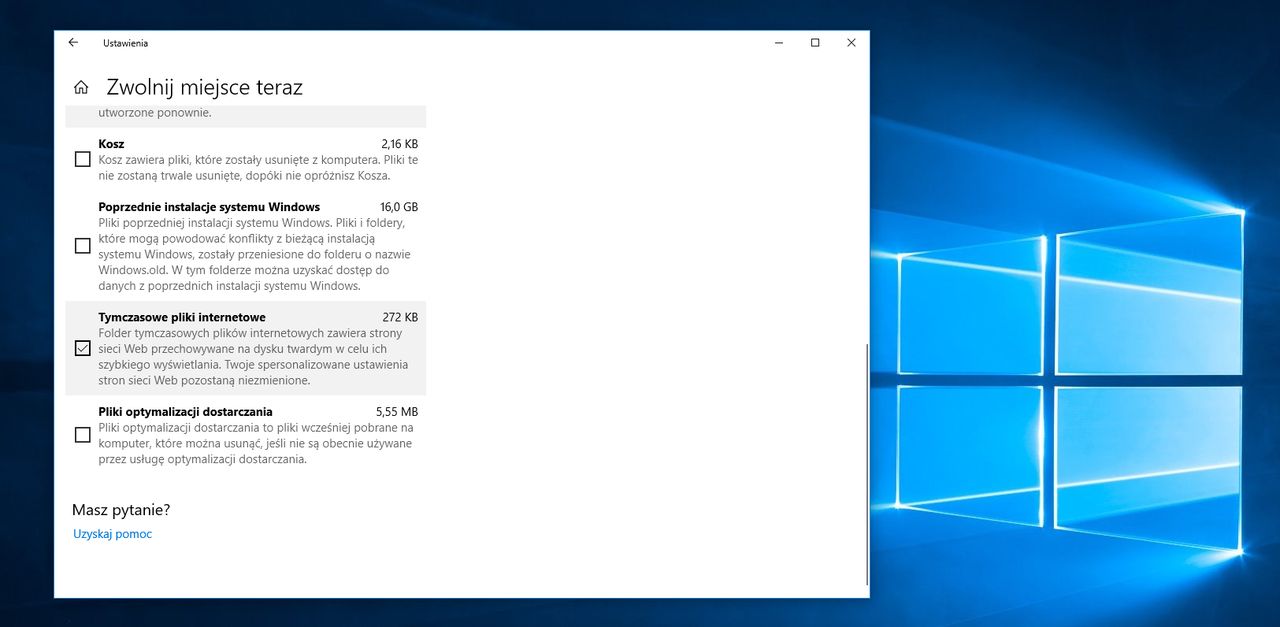Select the Kosz item title

(x=111, y=144)
